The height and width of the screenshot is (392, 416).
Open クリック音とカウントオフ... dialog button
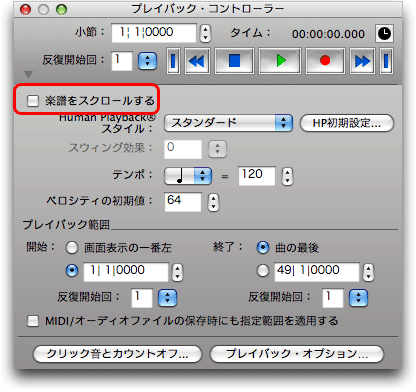[117, 354]
